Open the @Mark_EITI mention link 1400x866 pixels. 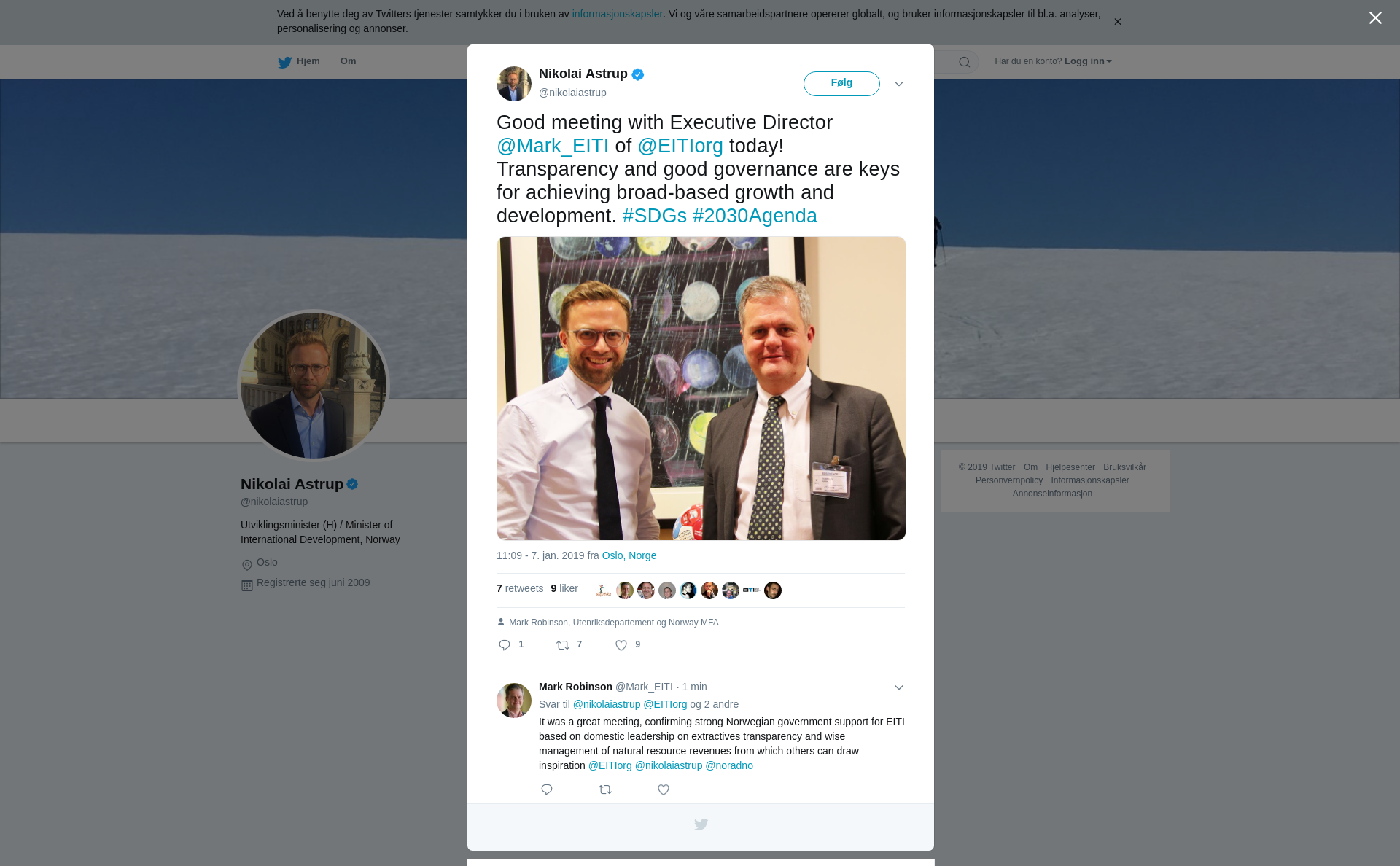[553, 146]
